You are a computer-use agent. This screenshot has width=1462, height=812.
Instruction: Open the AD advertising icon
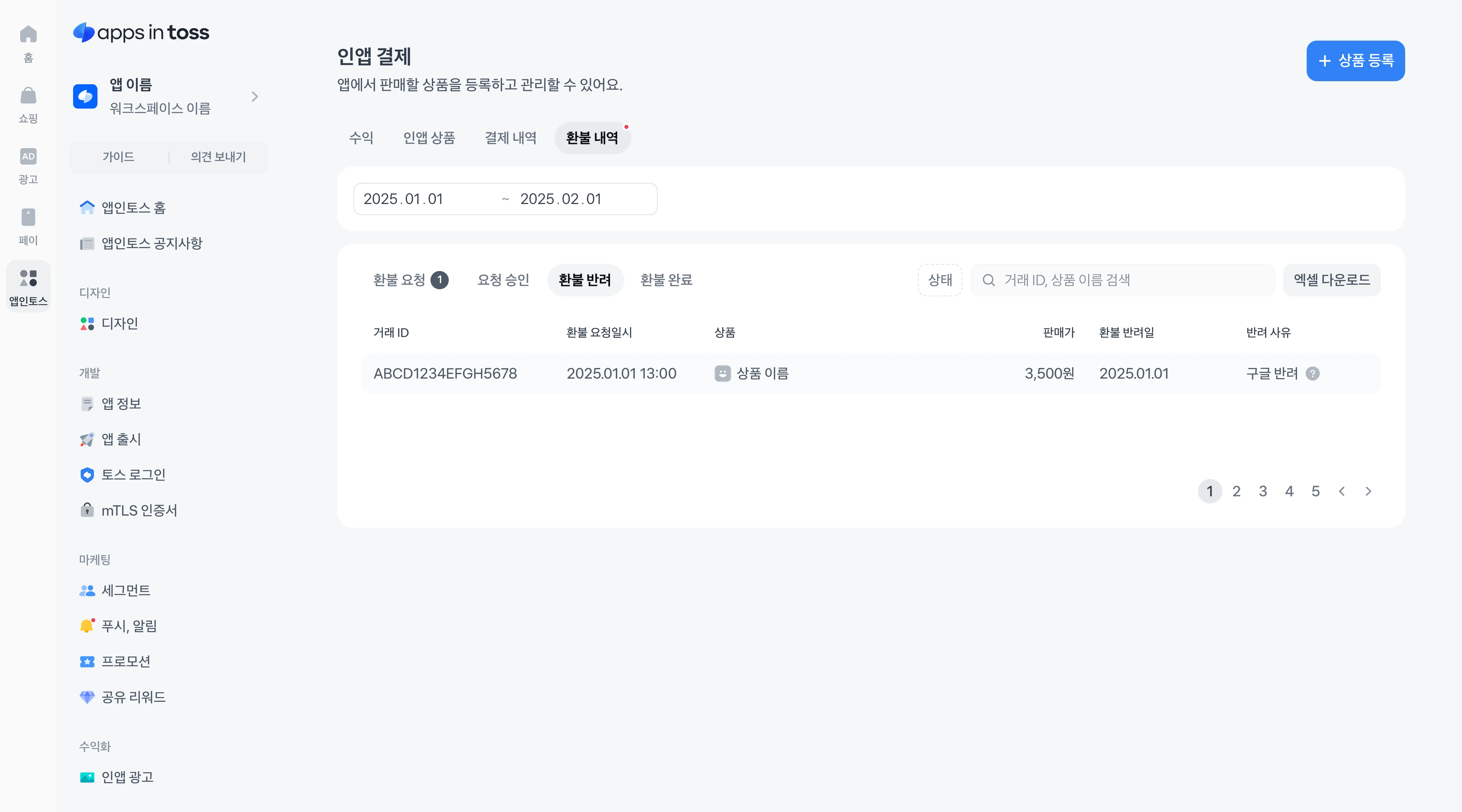click(28, 156)
